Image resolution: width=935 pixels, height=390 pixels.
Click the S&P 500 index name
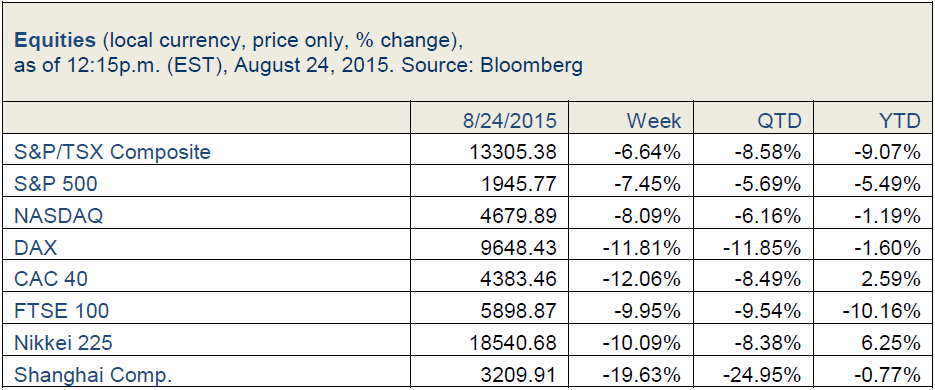(x=55, y=184)
